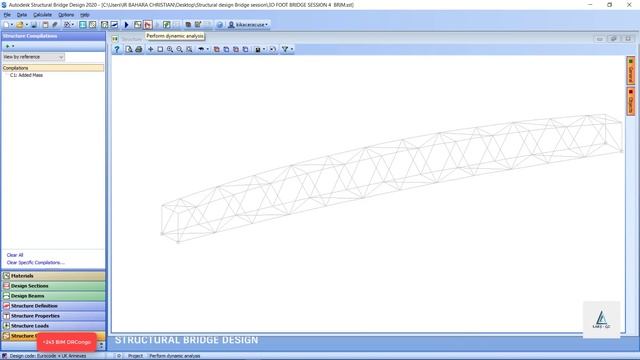Open the Materials navigation pane
This screenshot has height=360, width=640.
pos(53,276)
